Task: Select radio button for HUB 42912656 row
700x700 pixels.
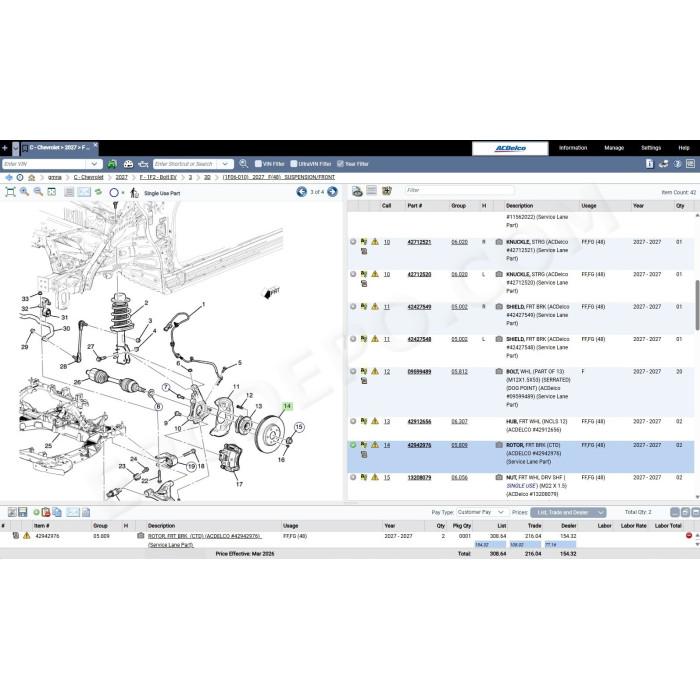Action: click(x=353, y=421)
